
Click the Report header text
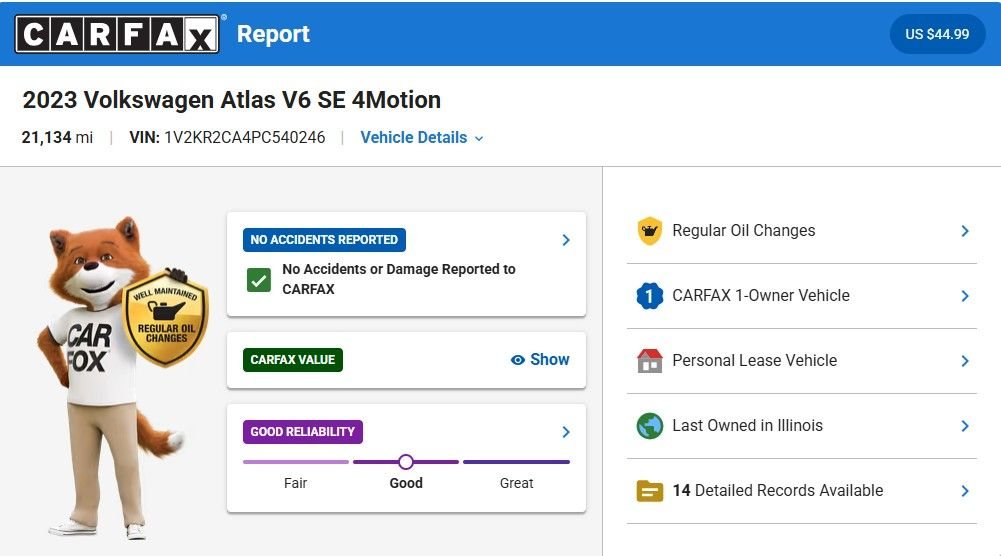click(273, 34)
